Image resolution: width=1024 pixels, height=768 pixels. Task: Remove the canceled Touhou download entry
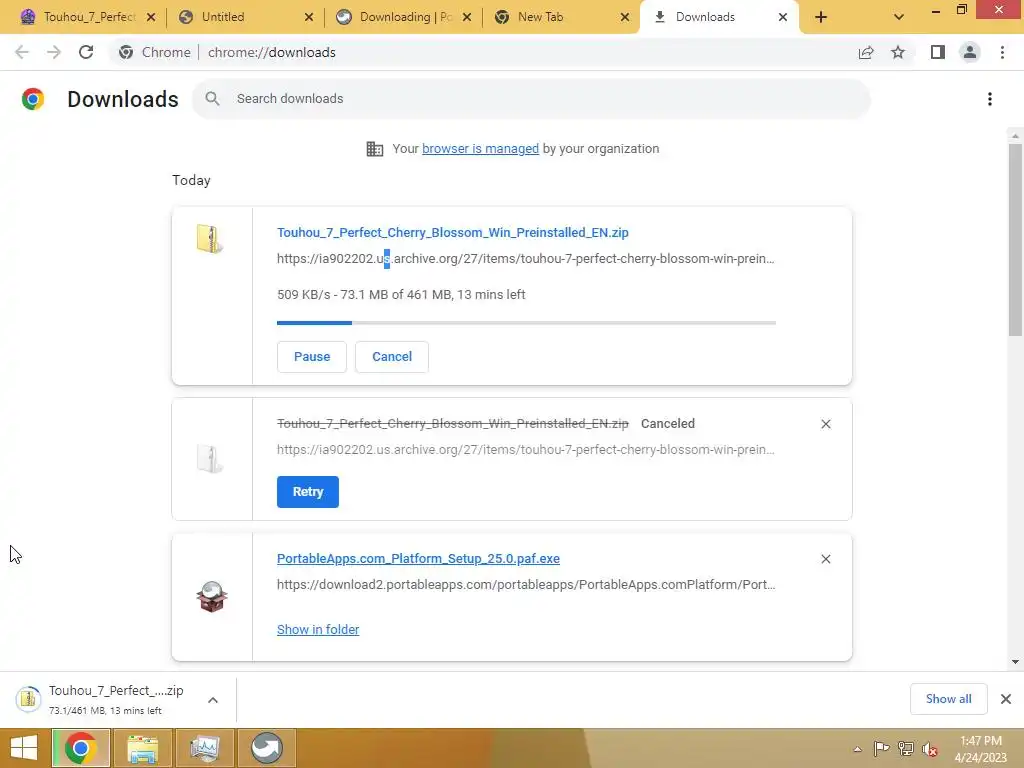pos(825,424)
